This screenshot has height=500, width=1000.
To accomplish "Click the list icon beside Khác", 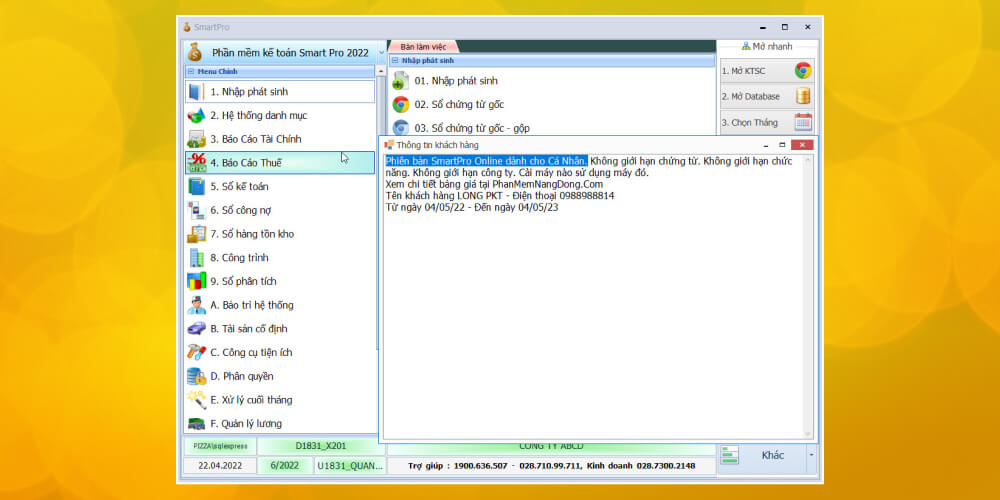I will pos(729,455).
